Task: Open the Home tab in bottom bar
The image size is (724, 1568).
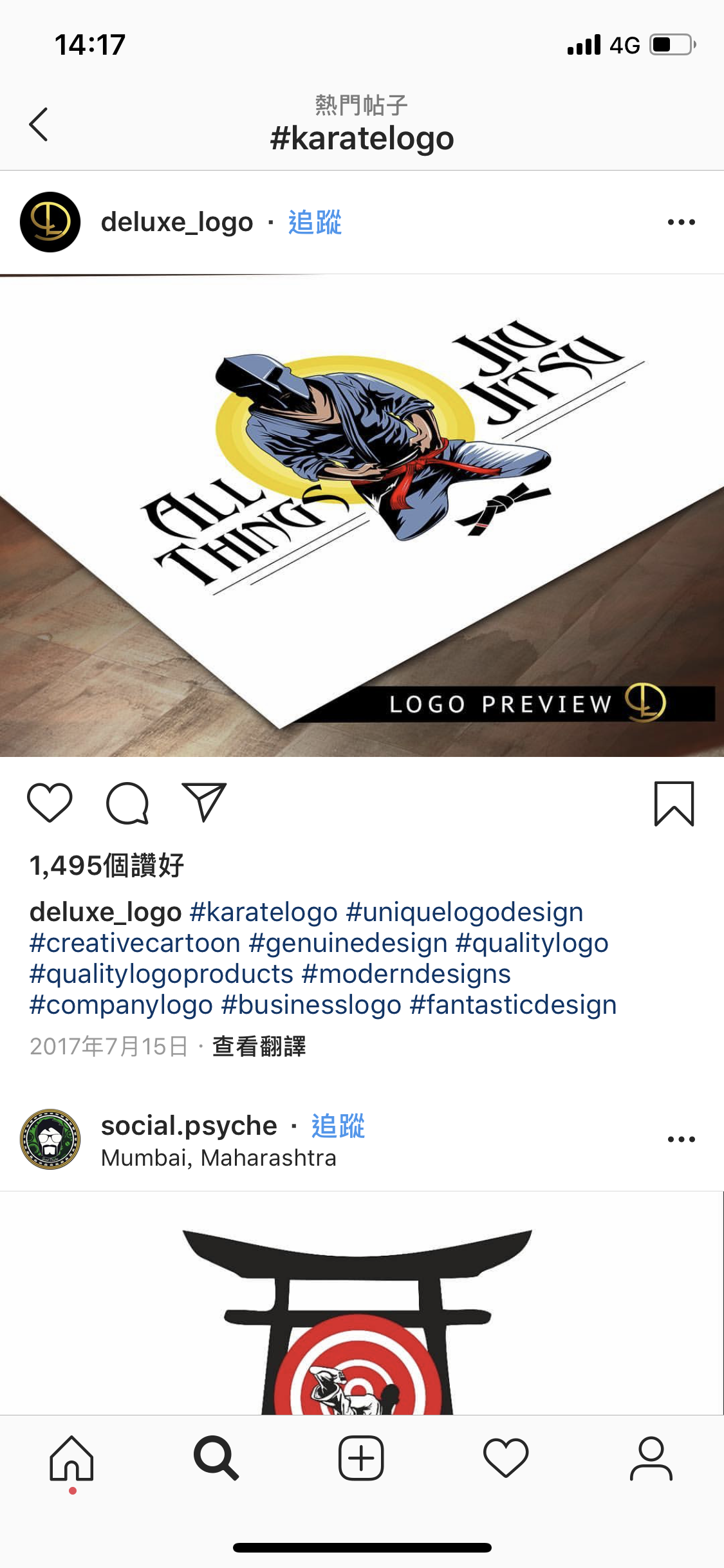Action: click(x=72, y=1459)
